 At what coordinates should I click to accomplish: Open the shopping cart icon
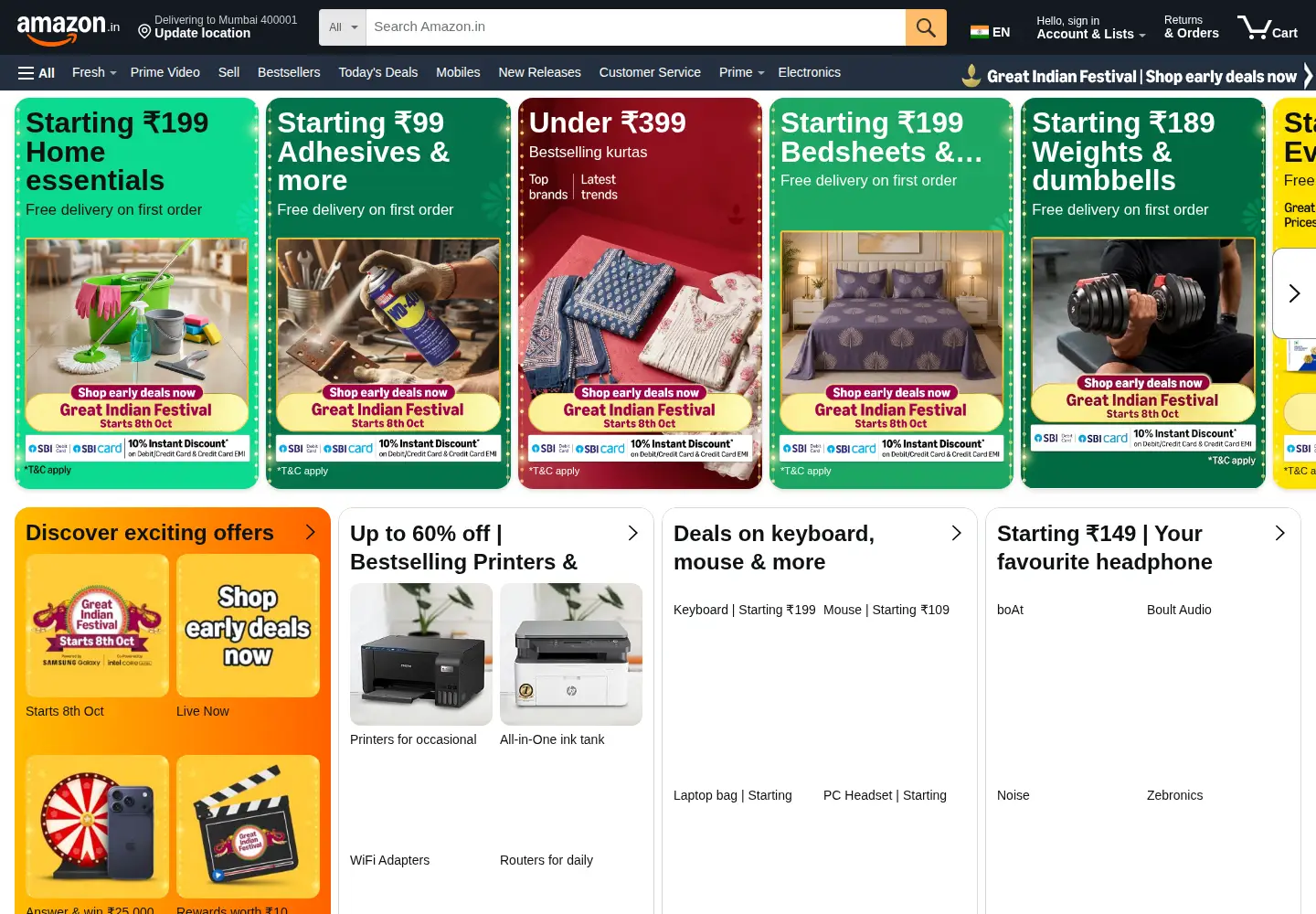(x=1267, y=27)
